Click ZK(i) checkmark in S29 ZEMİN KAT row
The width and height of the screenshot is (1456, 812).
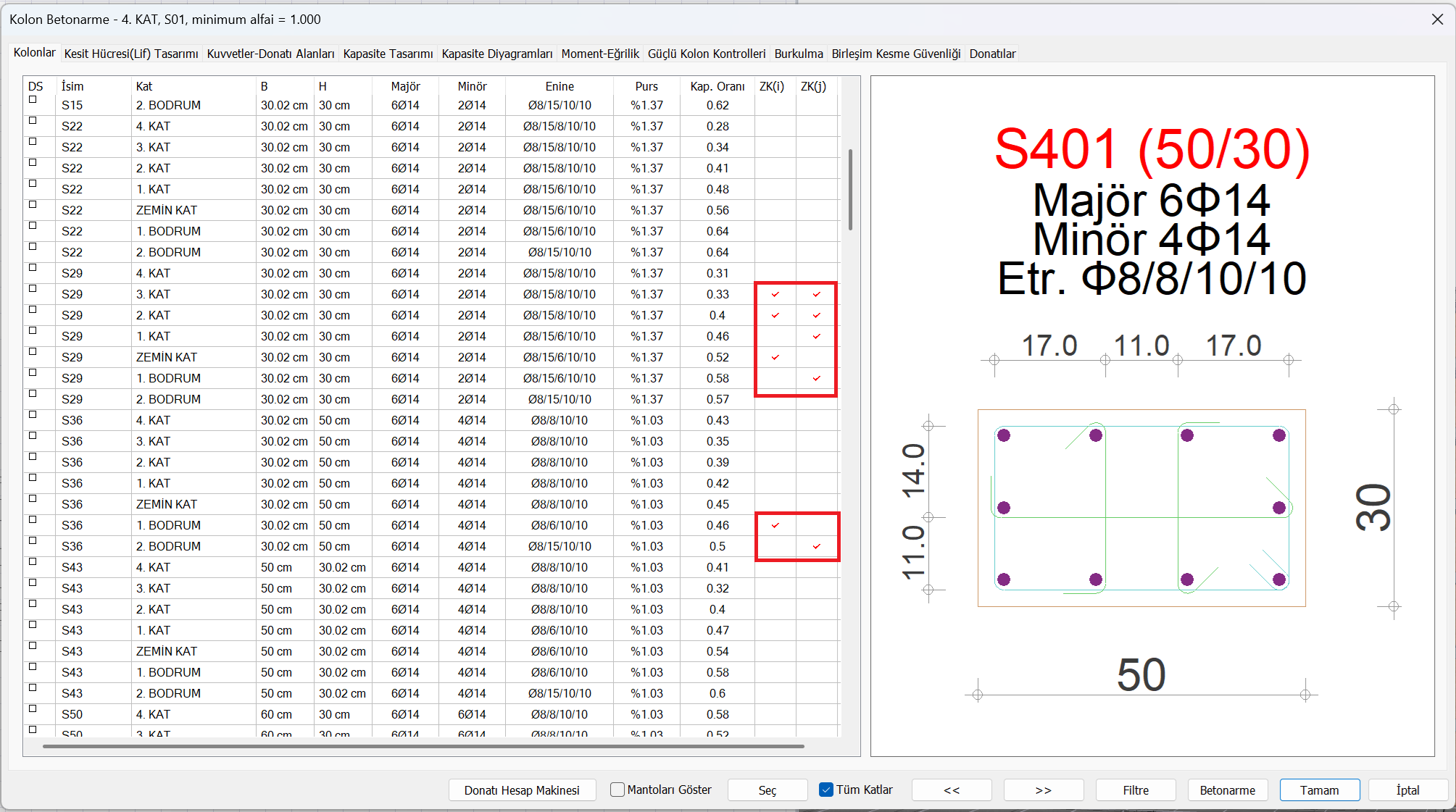pyautogui.click(x=775, y=357)
